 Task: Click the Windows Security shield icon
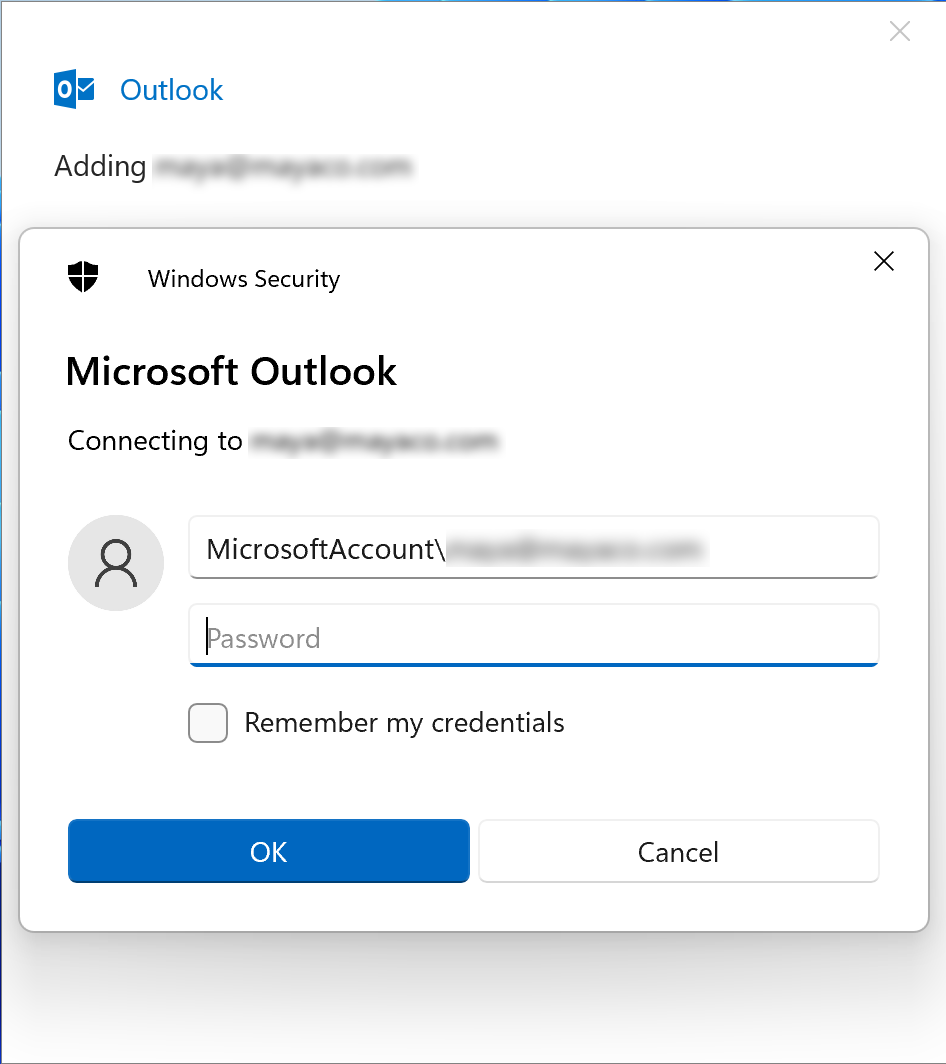(x=83, y=277)
